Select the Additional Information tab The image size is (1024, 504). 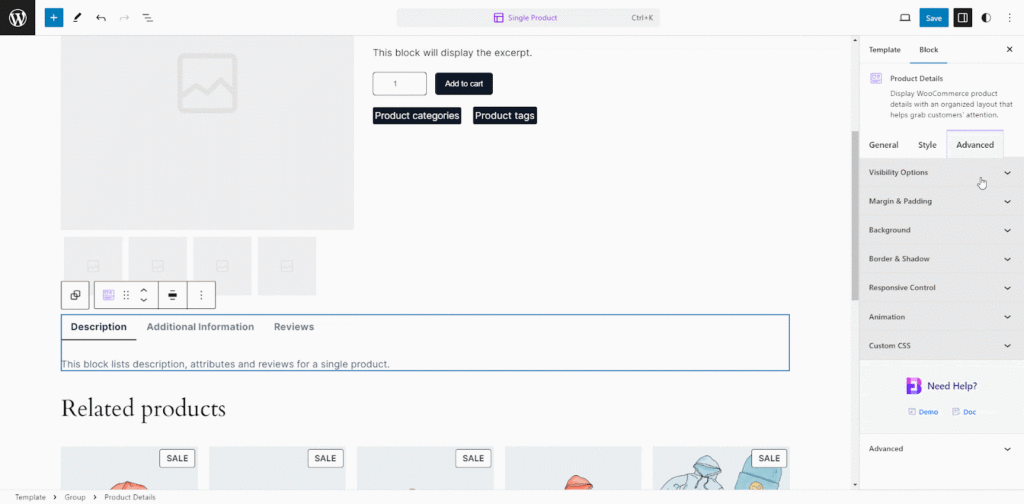point(200,327)
